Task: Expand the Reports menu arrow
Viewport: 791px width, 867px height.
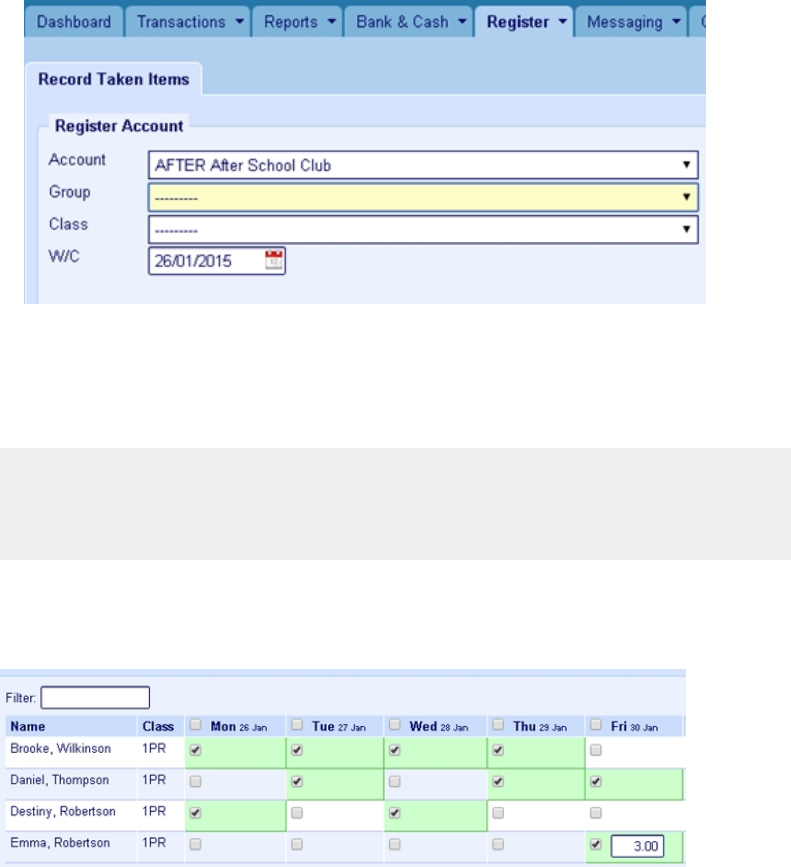Action: coord(332,22)
